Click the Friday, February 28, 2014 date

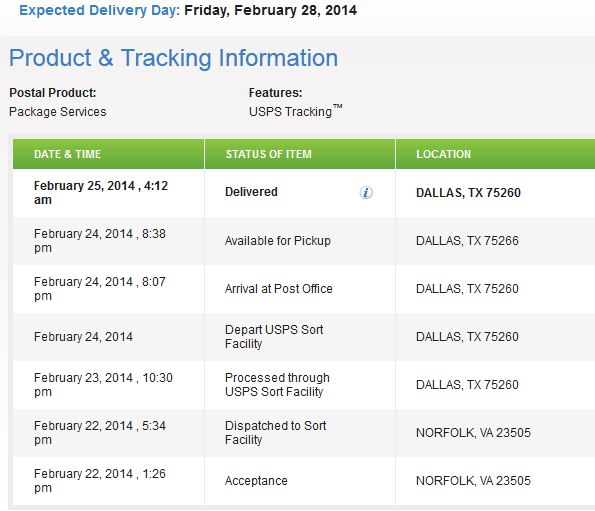271,10
